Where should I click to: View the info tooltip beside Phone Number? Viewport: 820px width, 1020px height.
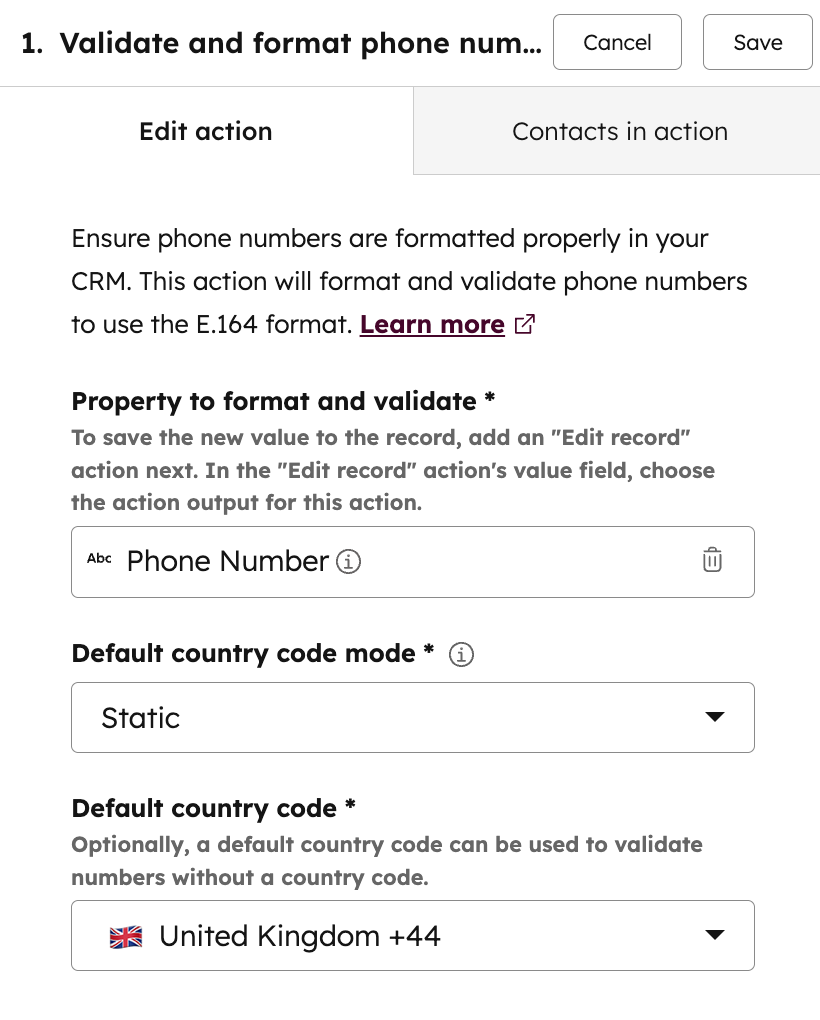pyautogui.click(x=348, y=561)
